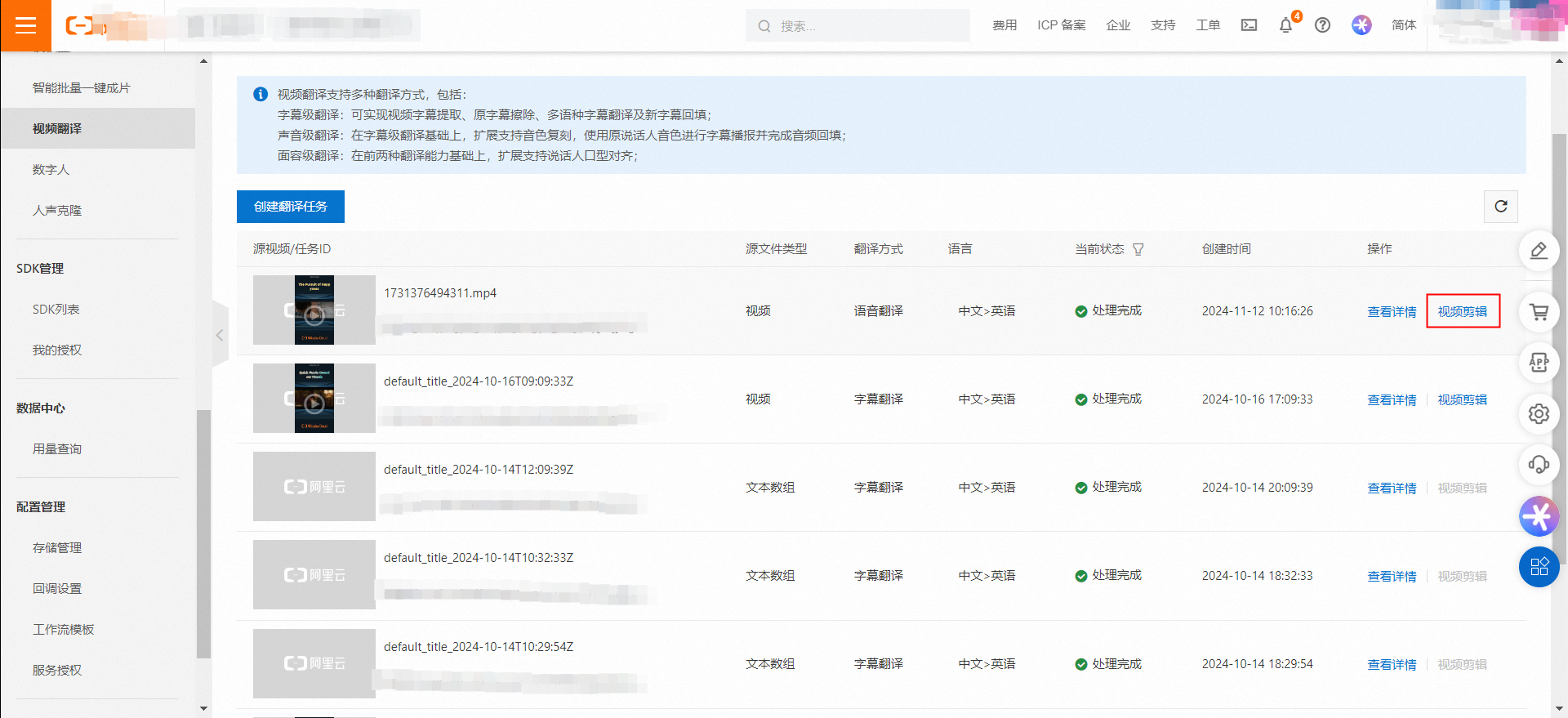The width and height of the screenshot is (1568, 718).
Task: Open the settings gear floating button
Action: (x=1539, y=414)
